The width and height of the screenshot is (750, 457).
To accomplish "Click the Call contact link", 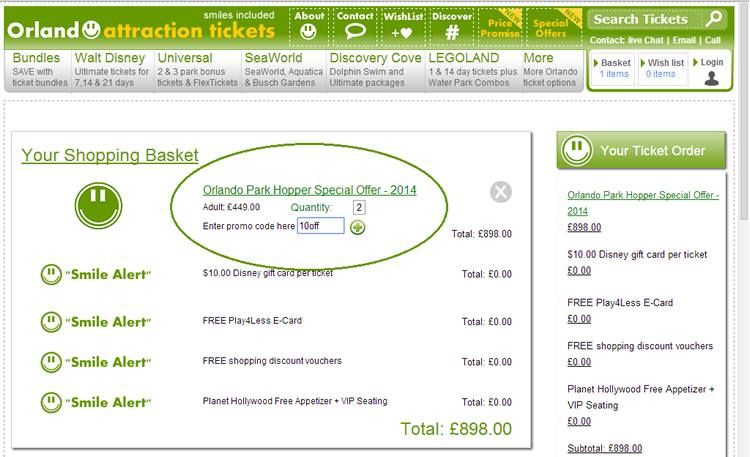I will click(713, 40).
